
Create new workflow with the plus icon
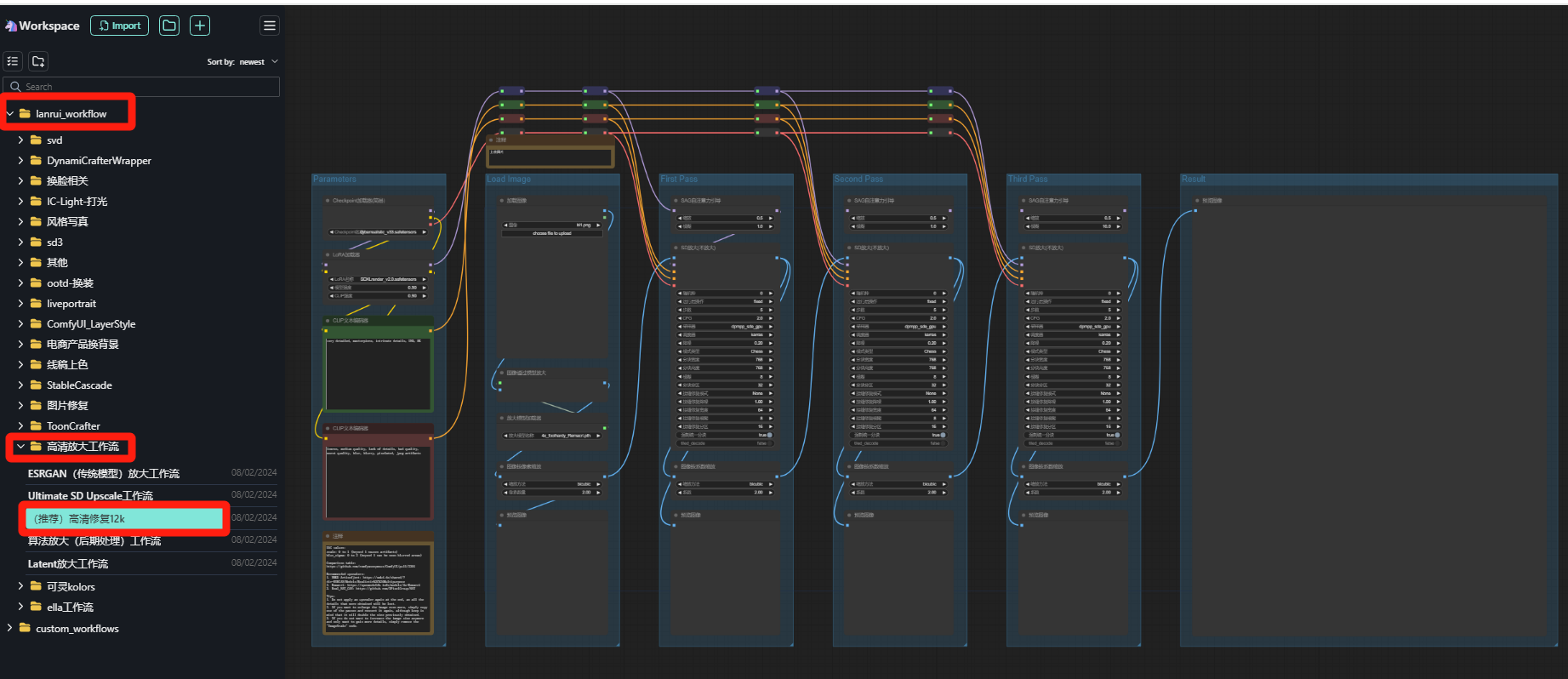point(200,26)
